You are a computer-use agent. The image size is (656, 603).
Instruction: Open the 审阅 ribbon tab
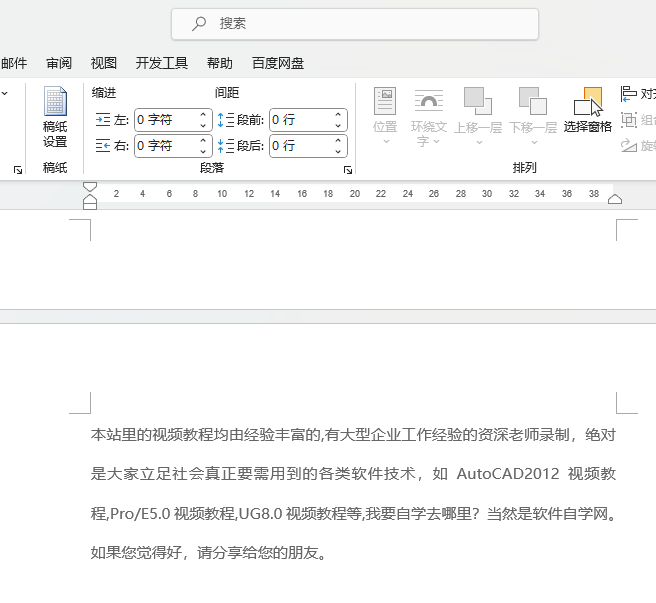click(x=59, y=63)
